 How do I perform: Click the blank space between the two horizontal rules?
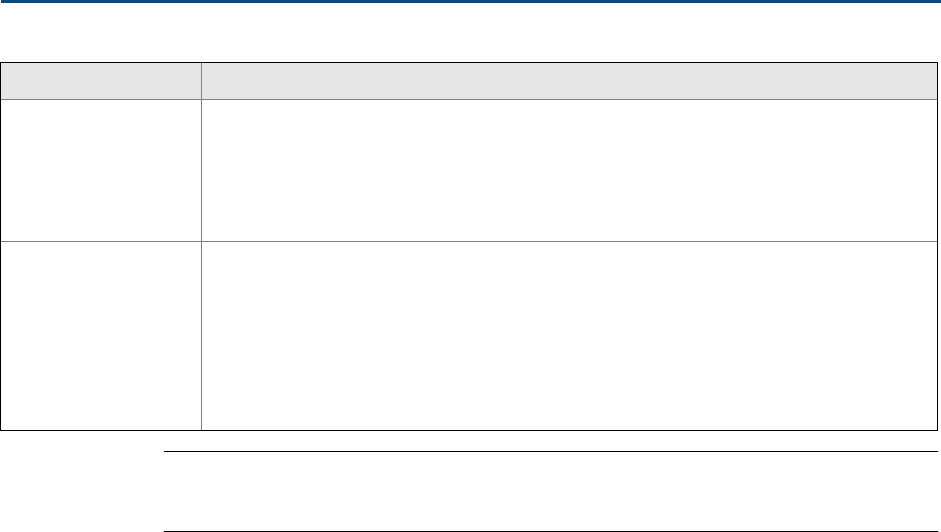pos(550,491)
